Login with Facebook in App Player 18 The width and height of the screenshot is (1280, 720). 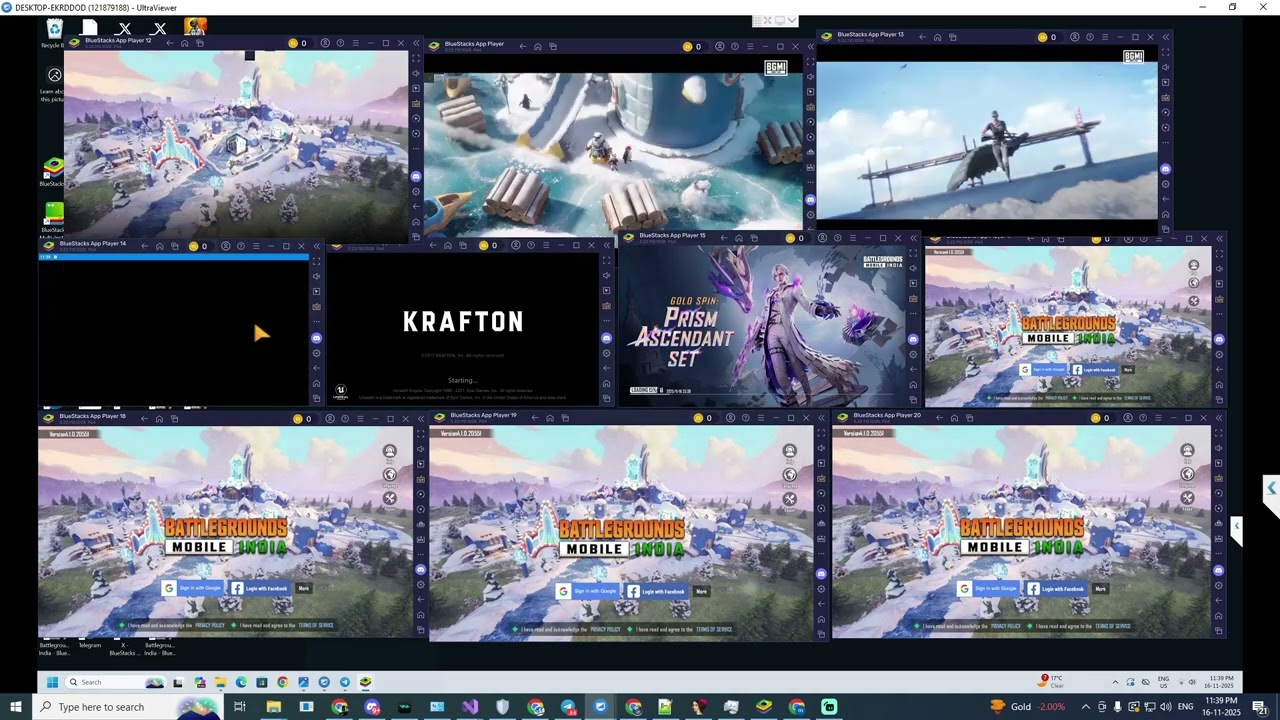pyautogui.click(x=260, y=589)
